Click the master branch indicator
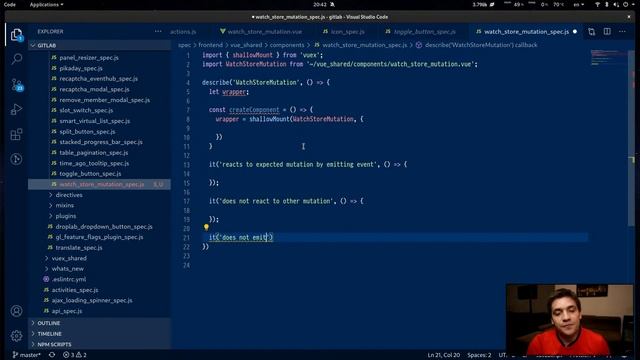The height and width of the screenshot is (360, 640). [x=27, y=355]
